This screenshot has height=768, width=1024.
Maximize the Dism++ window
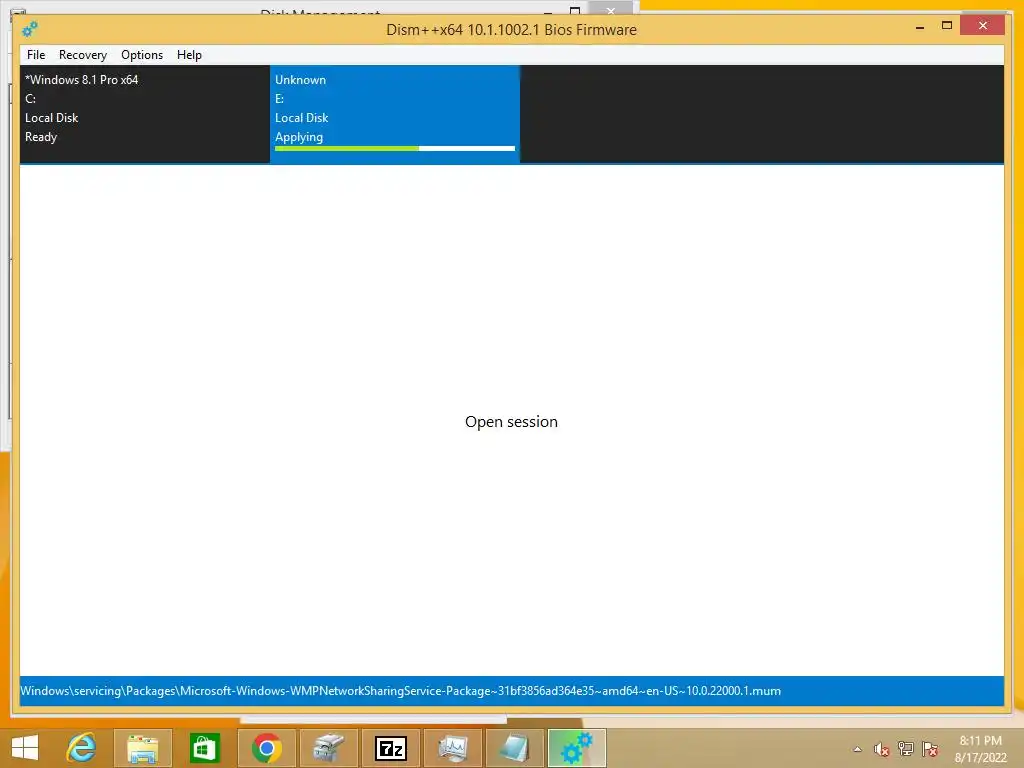pyautogui.click(x=946, y=25)
